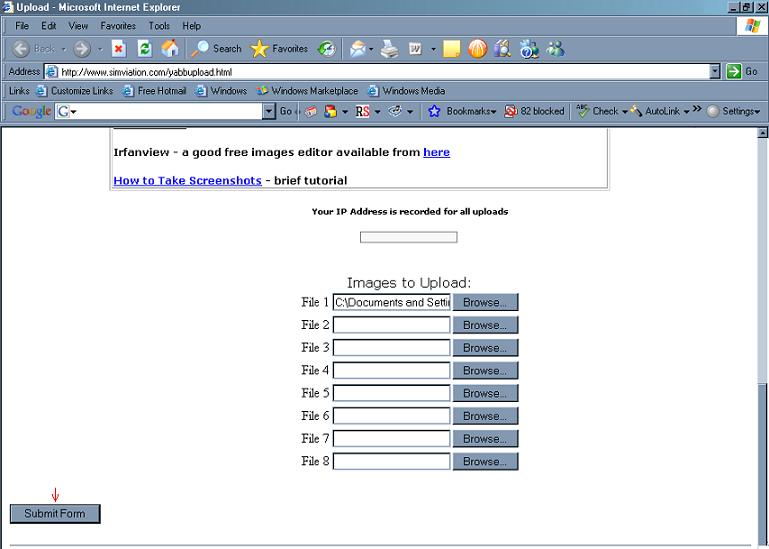Click the address bar Go button
Viewport: 769px width, 549px height.
pos(742,72)
